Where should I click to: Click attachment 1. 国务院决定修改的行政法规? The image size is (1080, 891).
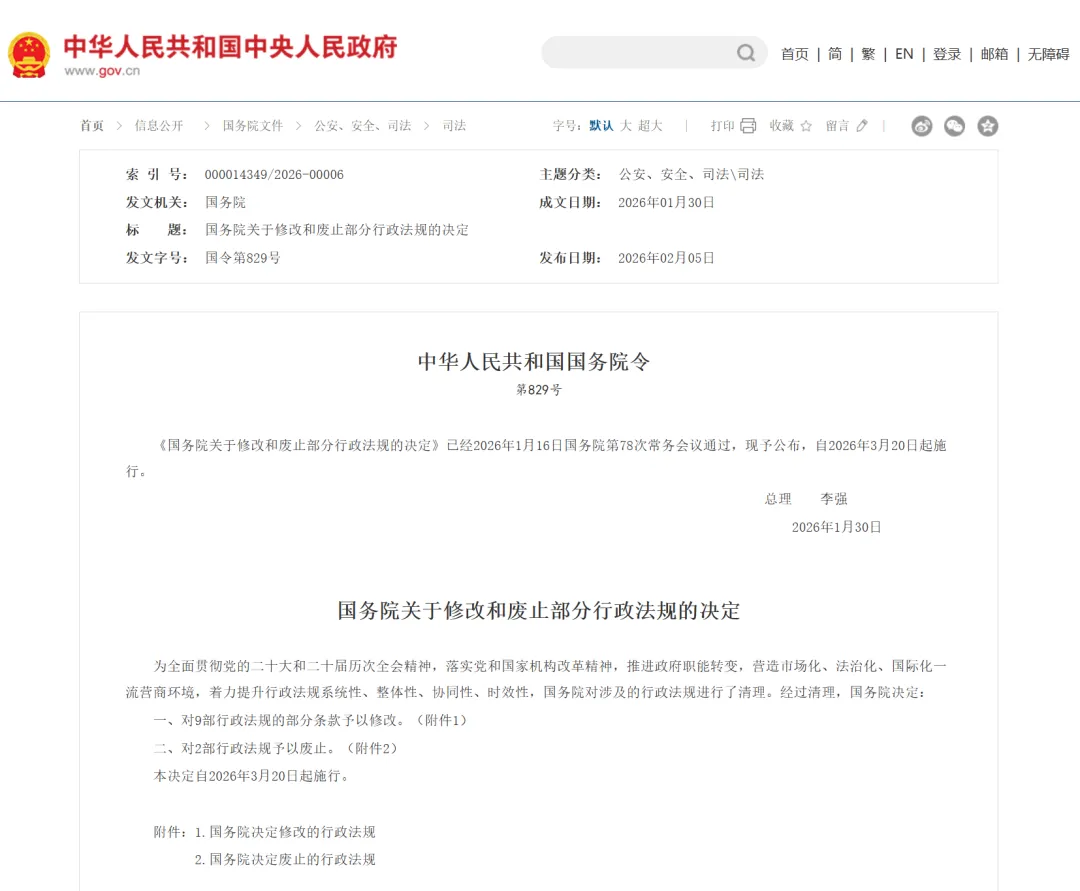click(285, 832)
